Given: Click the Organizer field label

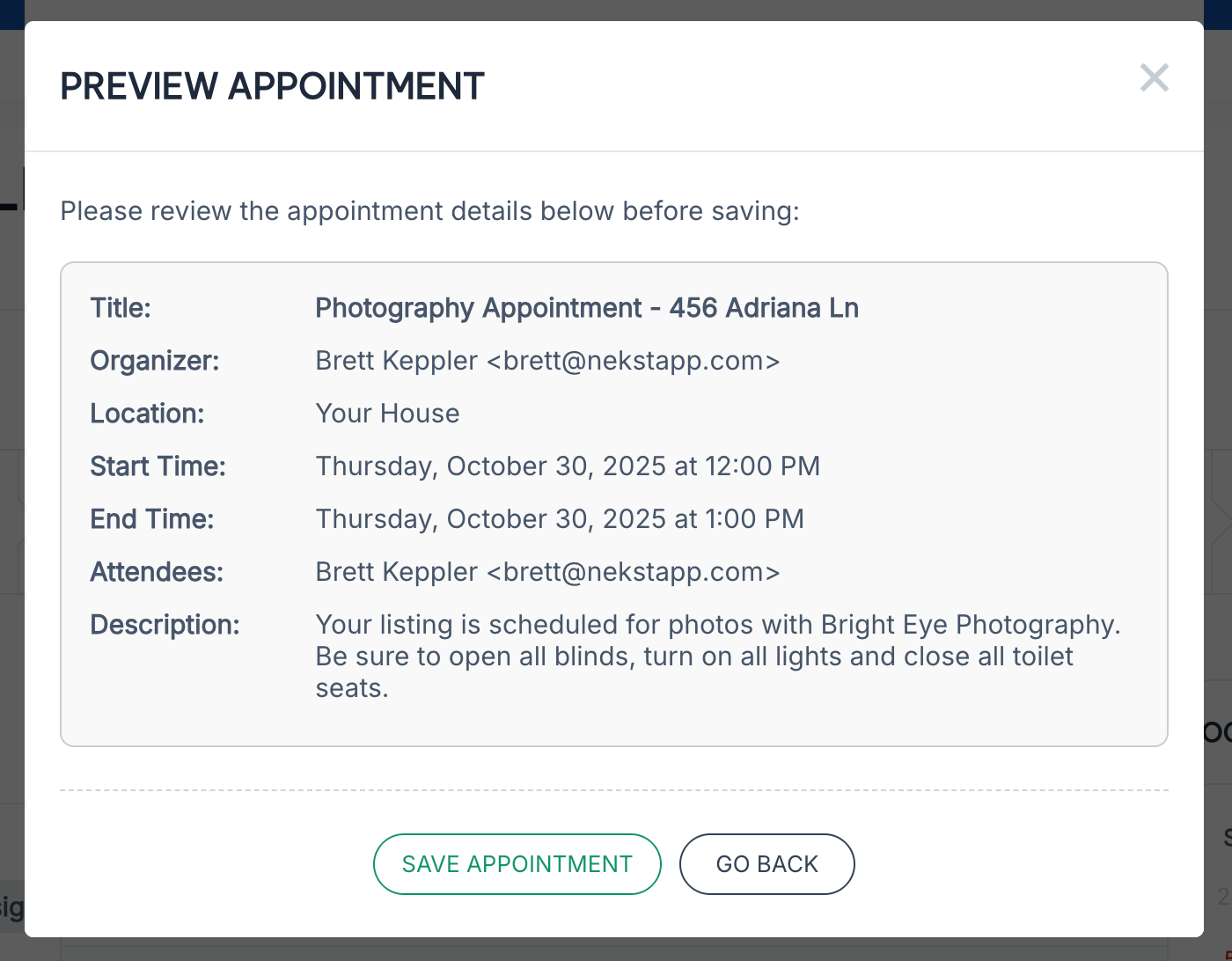Looking at the screenshot, I should pyautogui.click(x=154, y=361).
